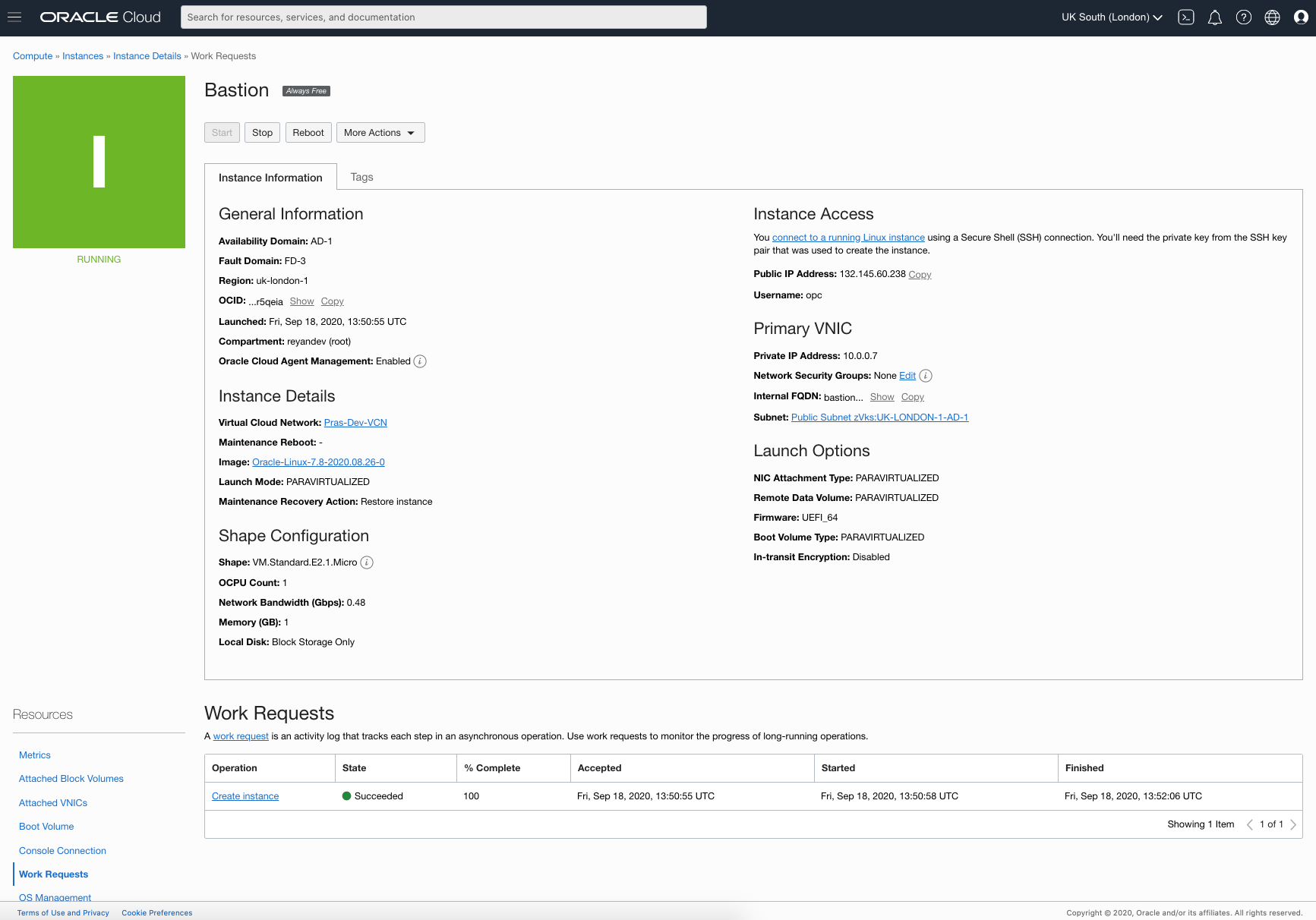Screen dimensions: 1316x920
Task: Open the language globe menu
Action: 1273,17
